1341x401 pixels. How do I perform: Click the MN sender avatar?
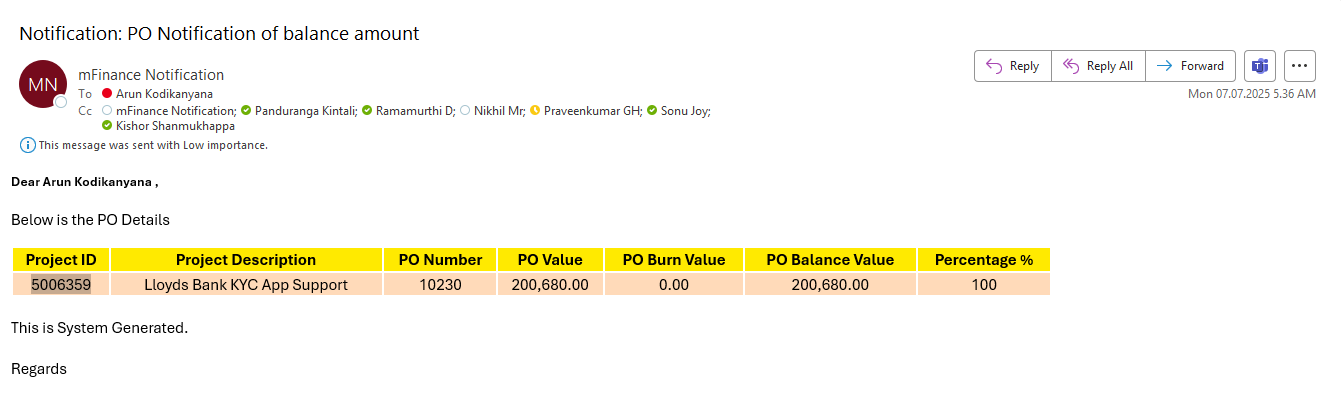pos(43,84)
